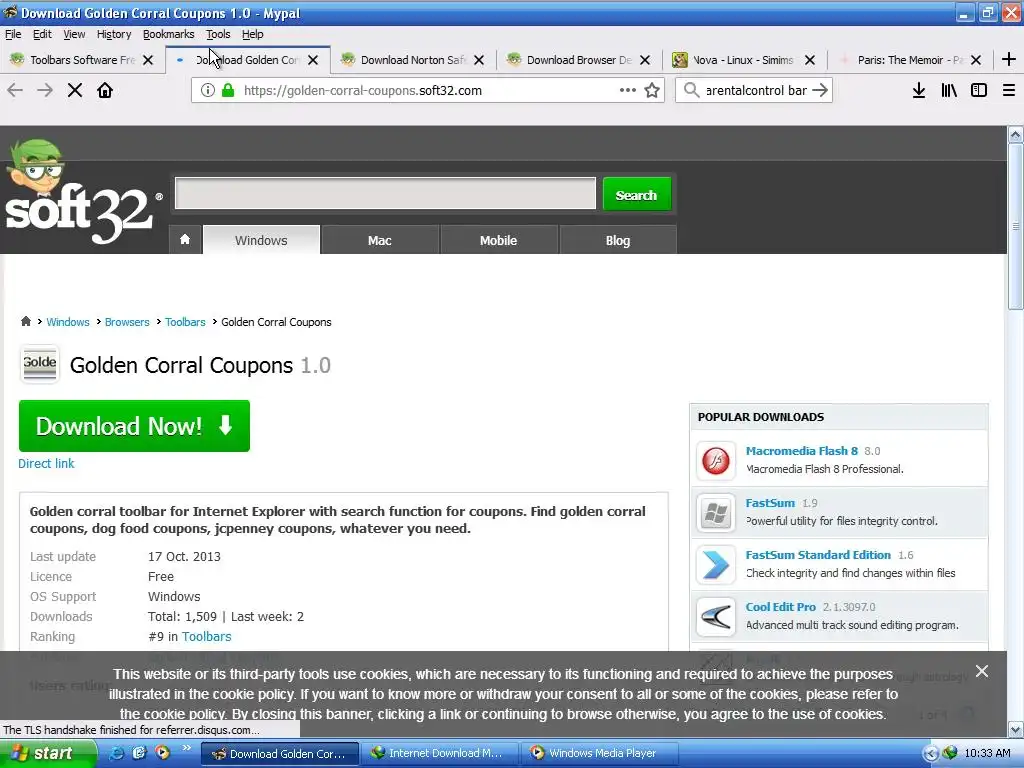Click the soft32 logo
1024x768 pixels.
82,193
